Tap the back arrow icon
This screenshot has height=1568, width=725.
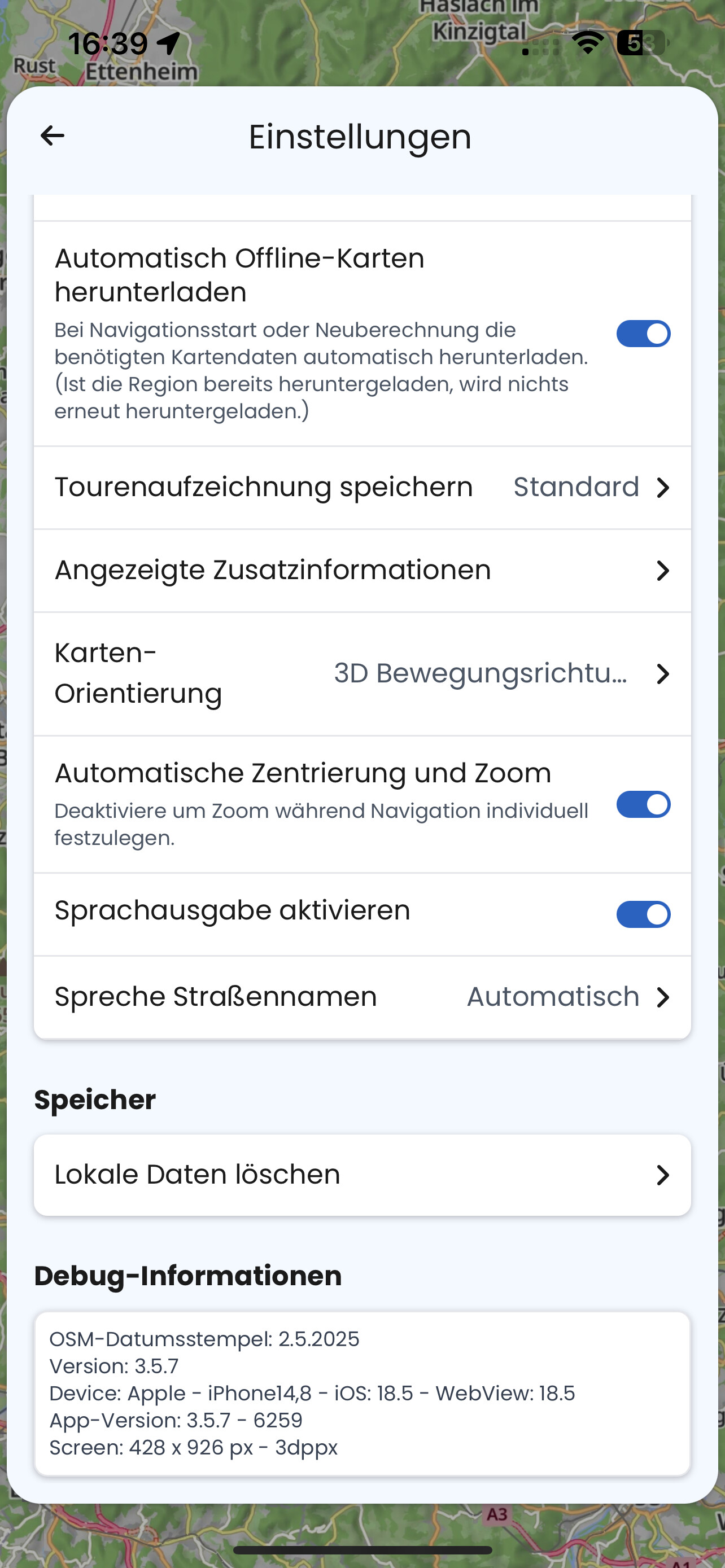[x=53, y=135]
